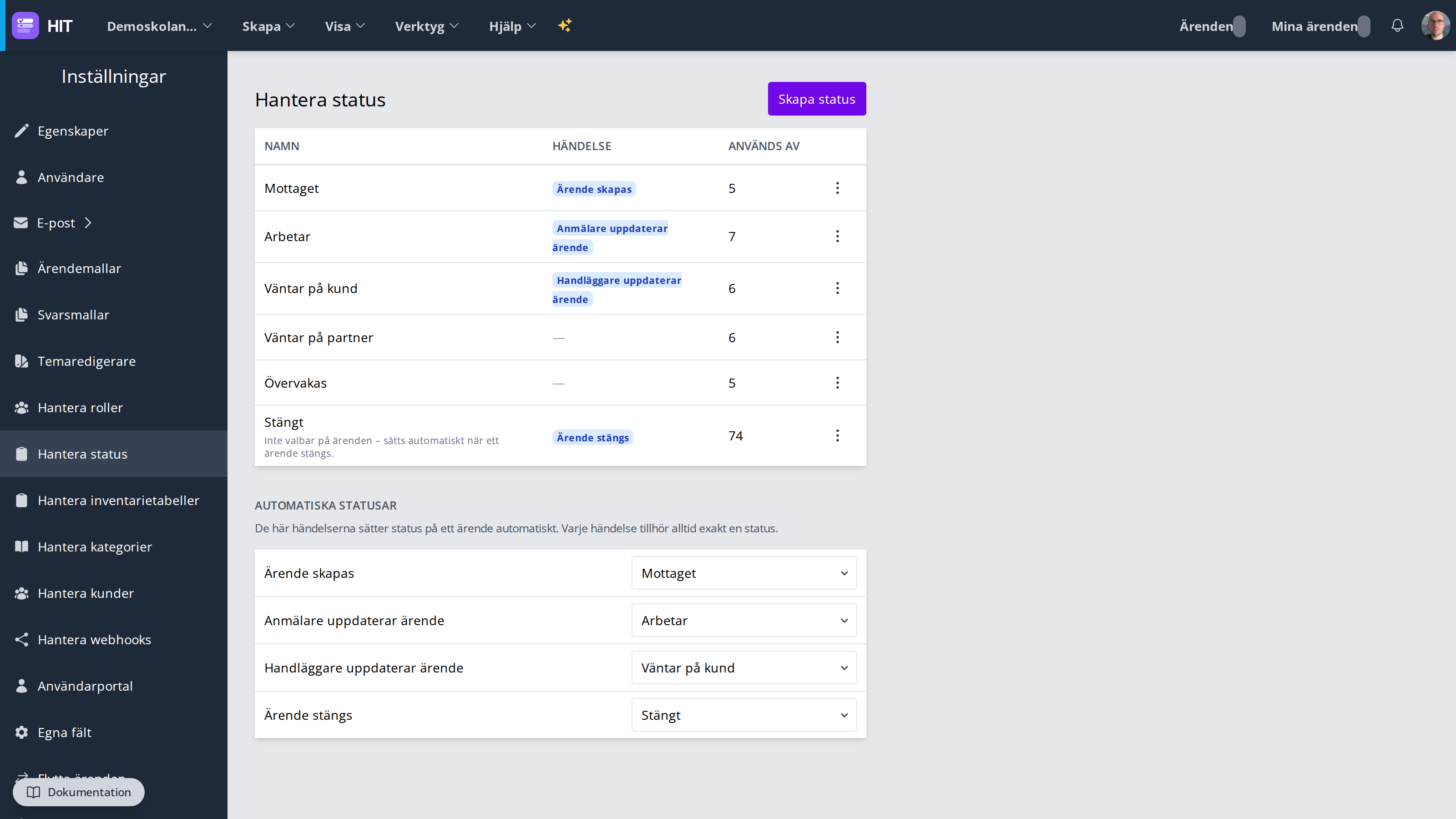Image resolution: width=1456 pixels, height=819 pixels.
Task: Open Egenskaper settings page
Action: point(114,131)
